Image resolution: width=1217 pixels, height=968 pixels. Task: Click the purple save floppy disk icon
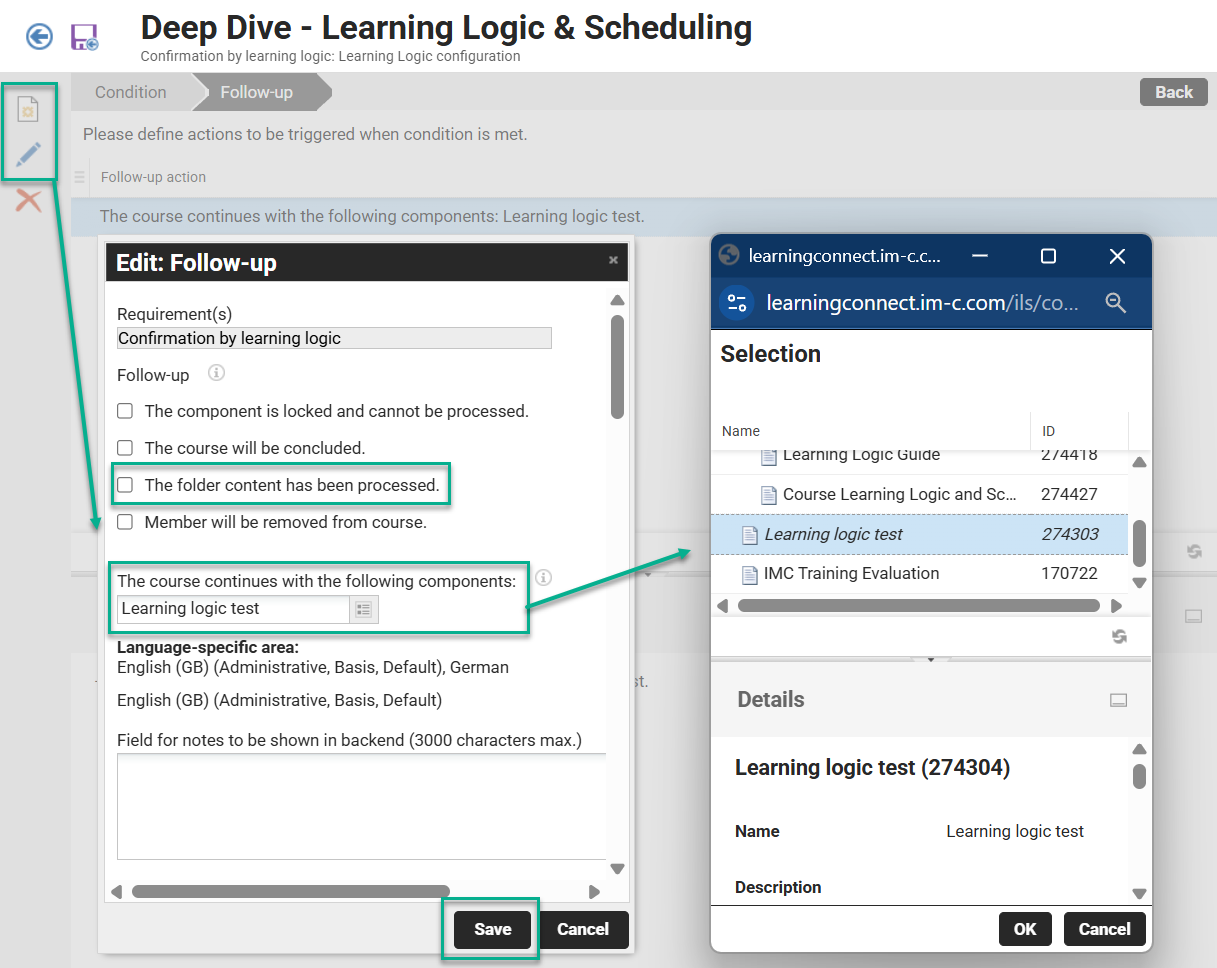click(x=84, y=36)
